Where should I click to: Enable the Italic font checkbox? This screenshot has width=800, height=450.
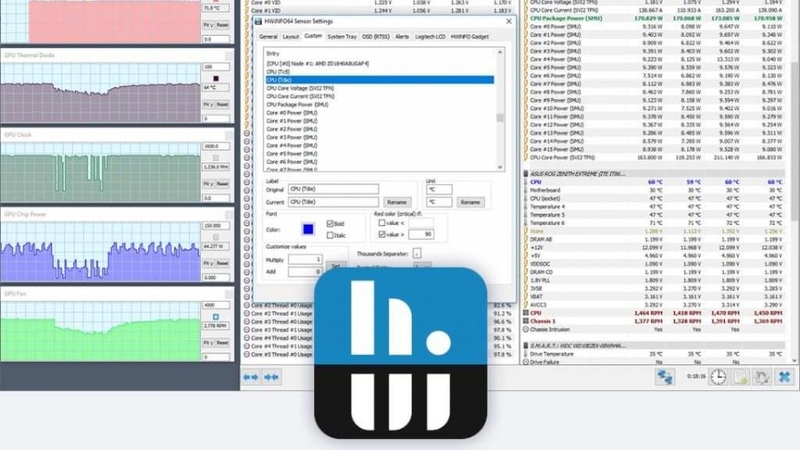[x=330, y=235]
